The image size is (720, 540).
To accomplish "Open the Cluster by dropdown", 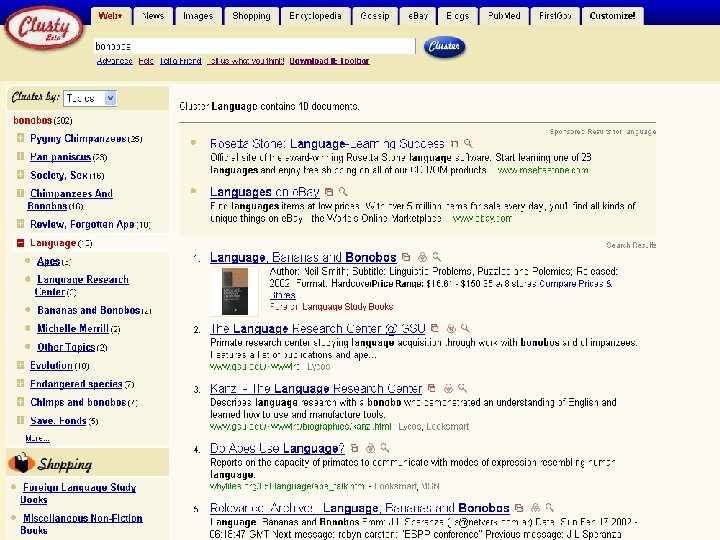I will point(90,98).
